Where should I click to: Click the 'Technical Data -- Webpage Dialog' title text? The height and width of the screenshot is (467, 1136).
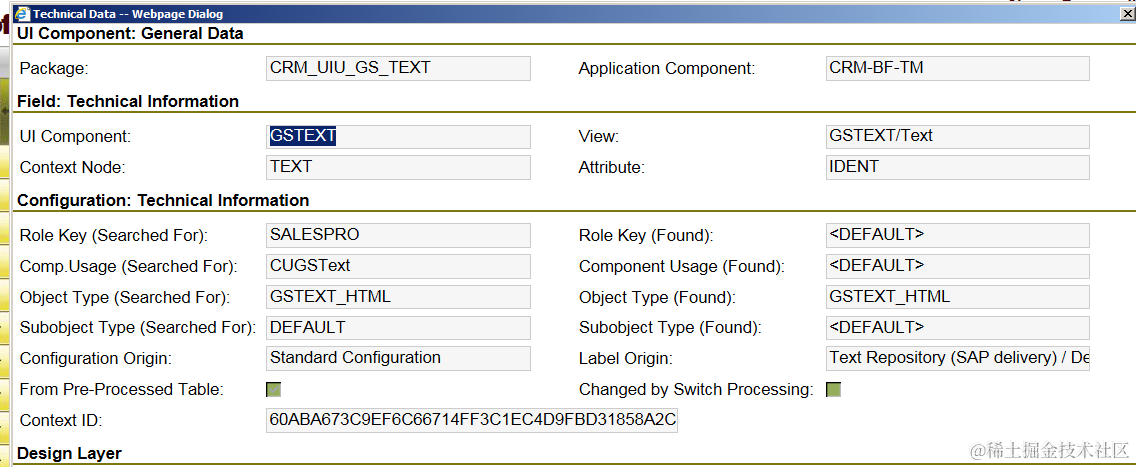click(128, 14)
